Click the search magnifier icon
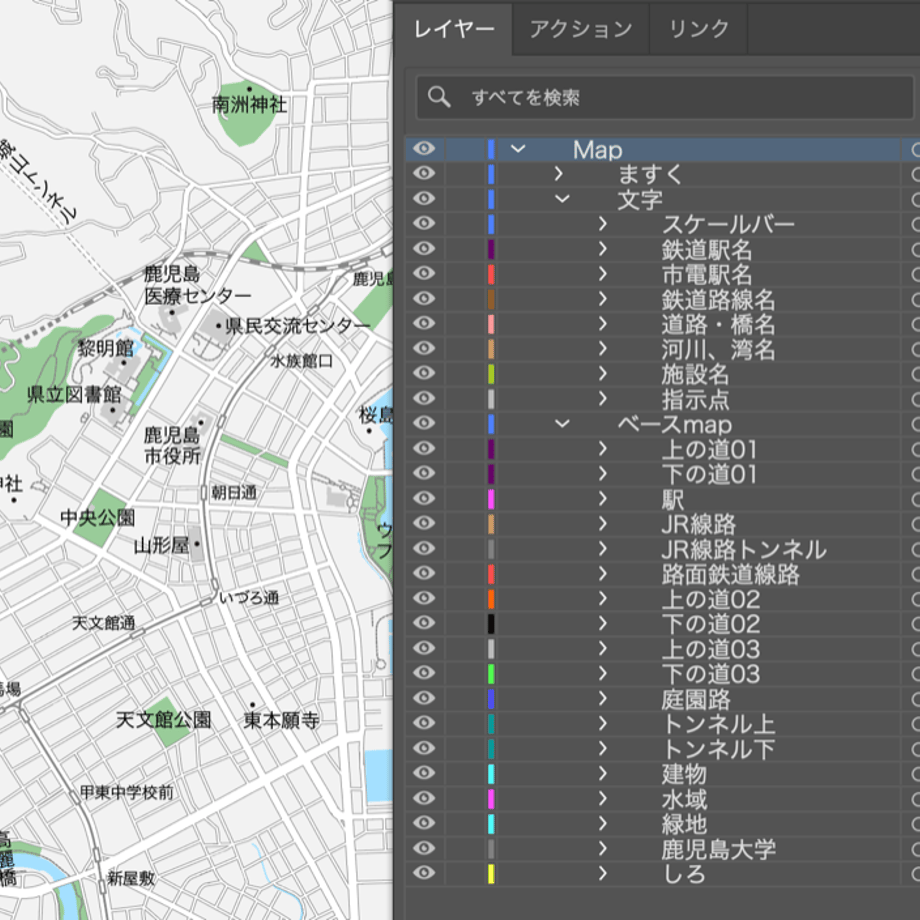This screenshot has height=920, width=920. pos(438,97)
